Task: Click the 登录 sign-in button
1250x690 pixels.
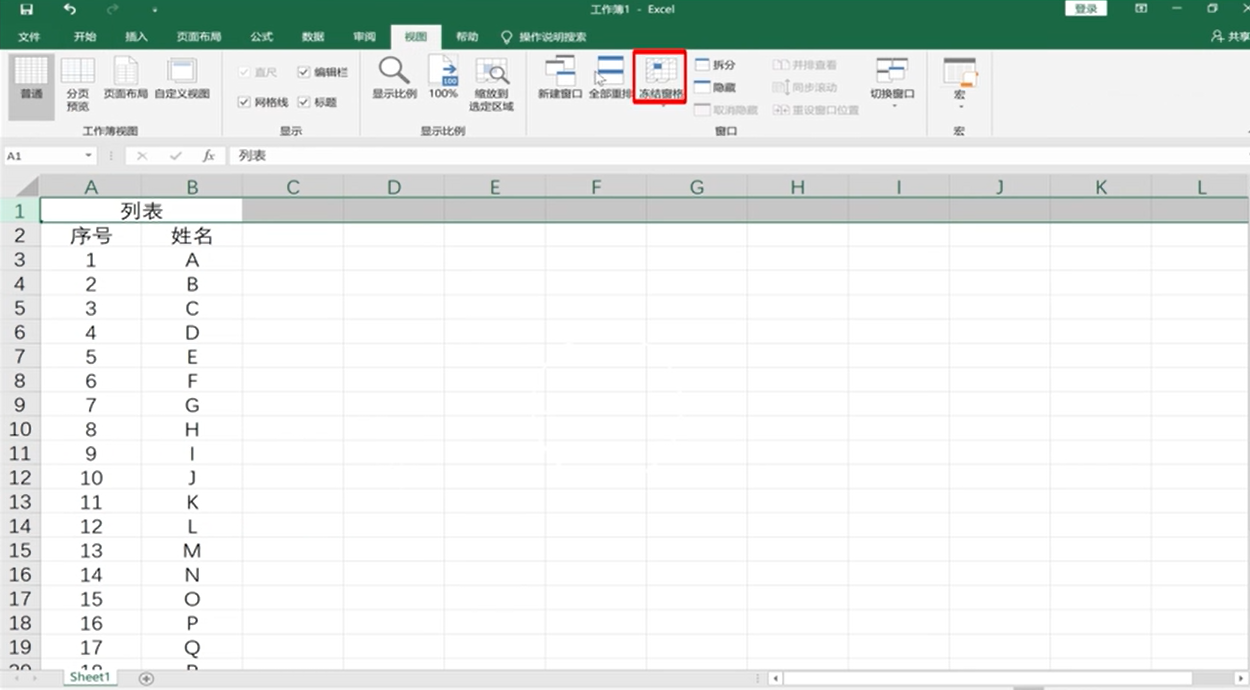Action: click(x=1086, y=9)
